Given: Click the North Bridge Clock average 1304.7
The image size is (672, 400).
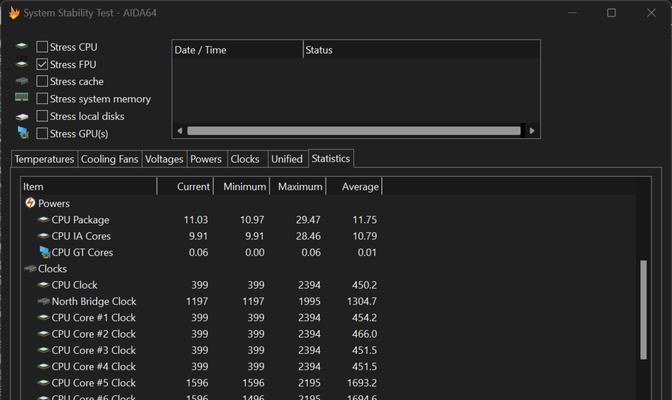Looking at the screenshot, I should point(362,301).
